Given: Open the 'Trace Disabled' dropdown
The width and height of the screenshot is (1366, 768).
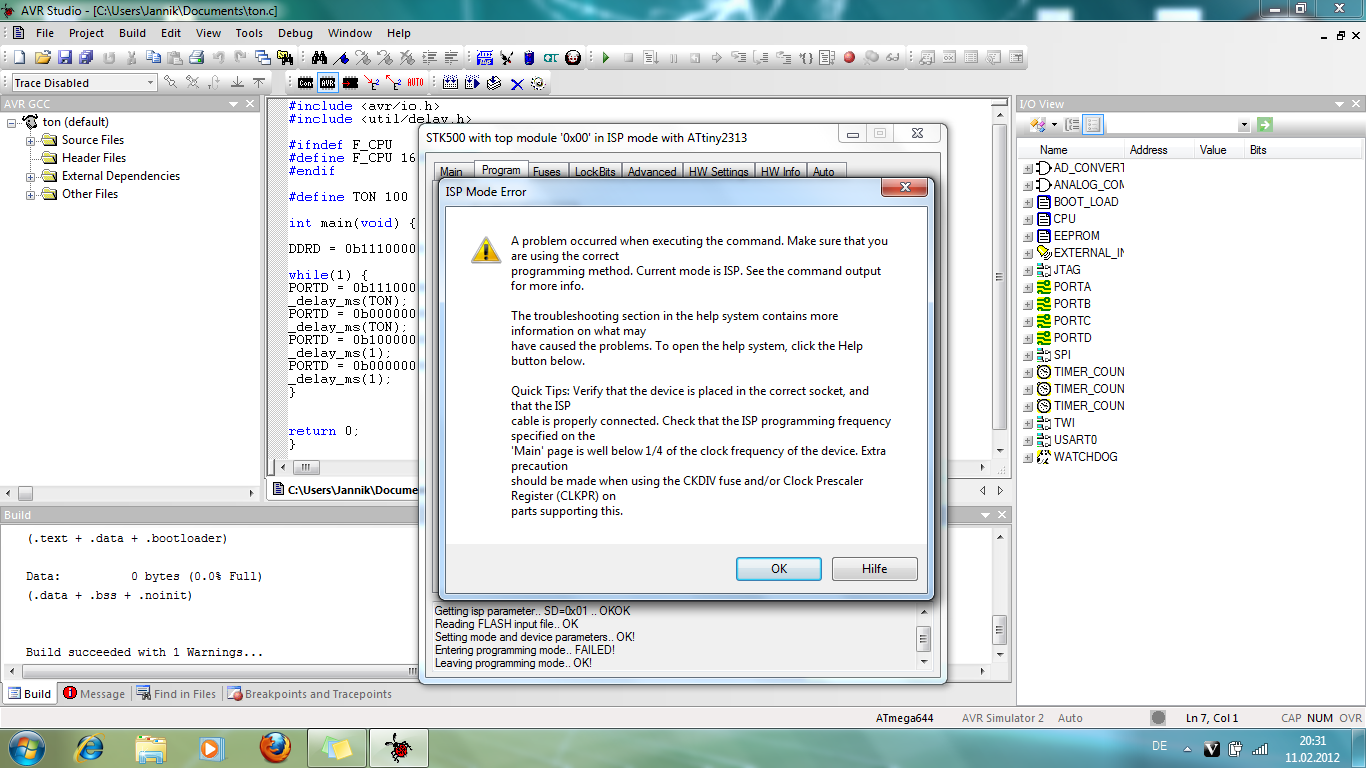Looking at the screenshot, I should coord(150,83).
